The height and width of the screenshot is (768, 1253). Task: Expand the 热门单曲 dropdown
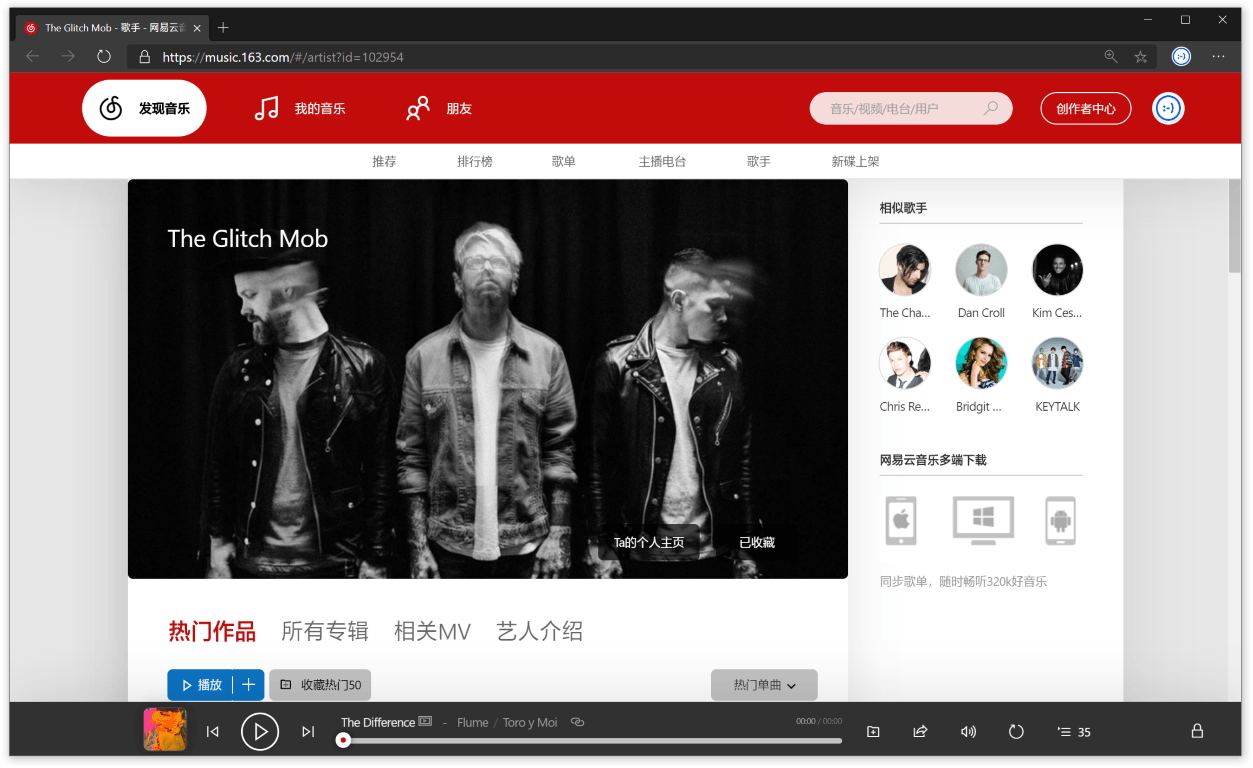764,685
